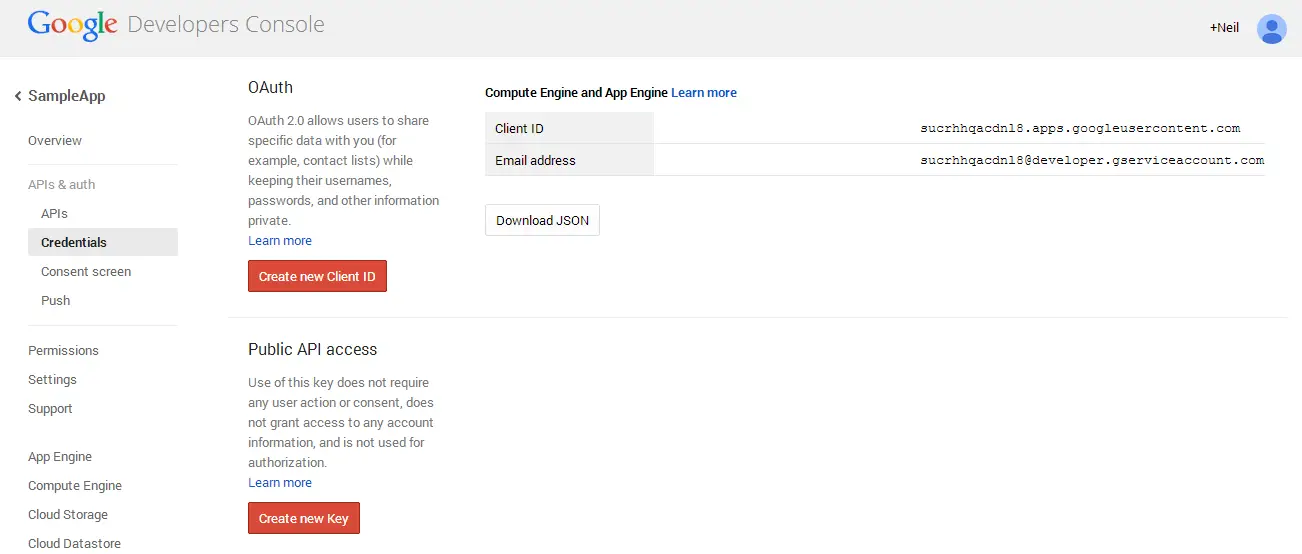The height and width of the screenshot is (554, 1302).
Task: Click Create new Key button
Action: [x=304, y=518]
